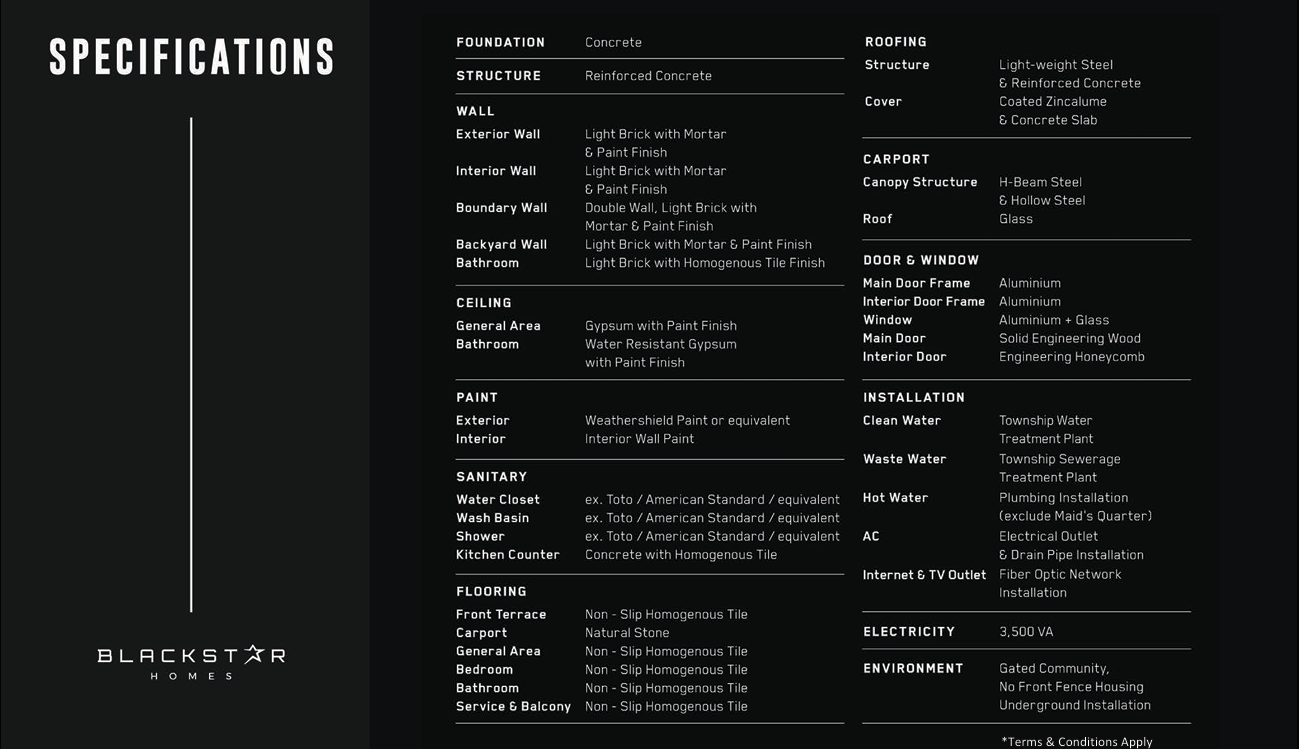
Task: Select the SANITARY section heading
Action: click(x=491, y=477)
